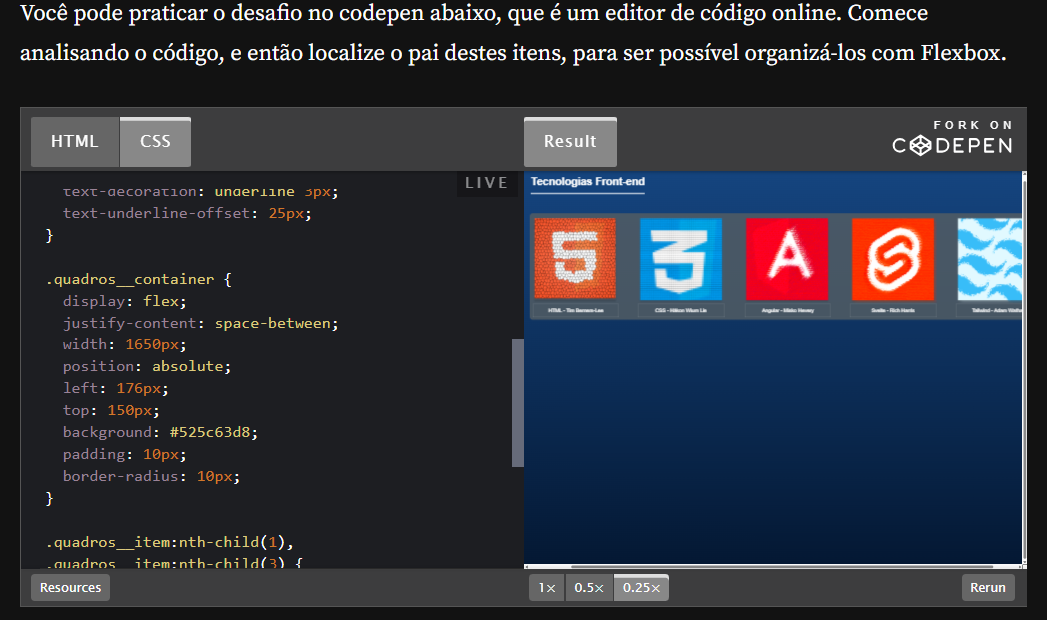Click the .quadros__container selector line

pyautogui.click(x=139, y=279)
